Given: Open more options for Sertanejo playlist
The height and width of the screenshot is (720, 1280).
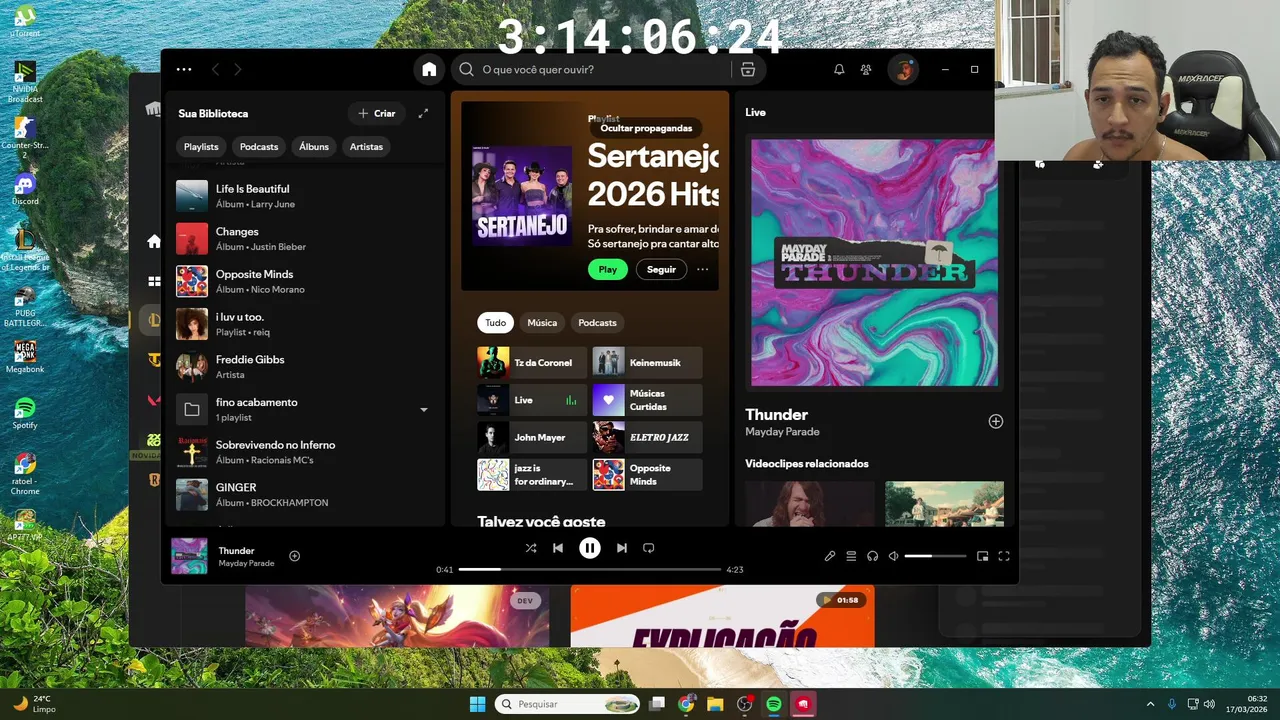Looking at the screenshot, I should [x=702, y=269].
